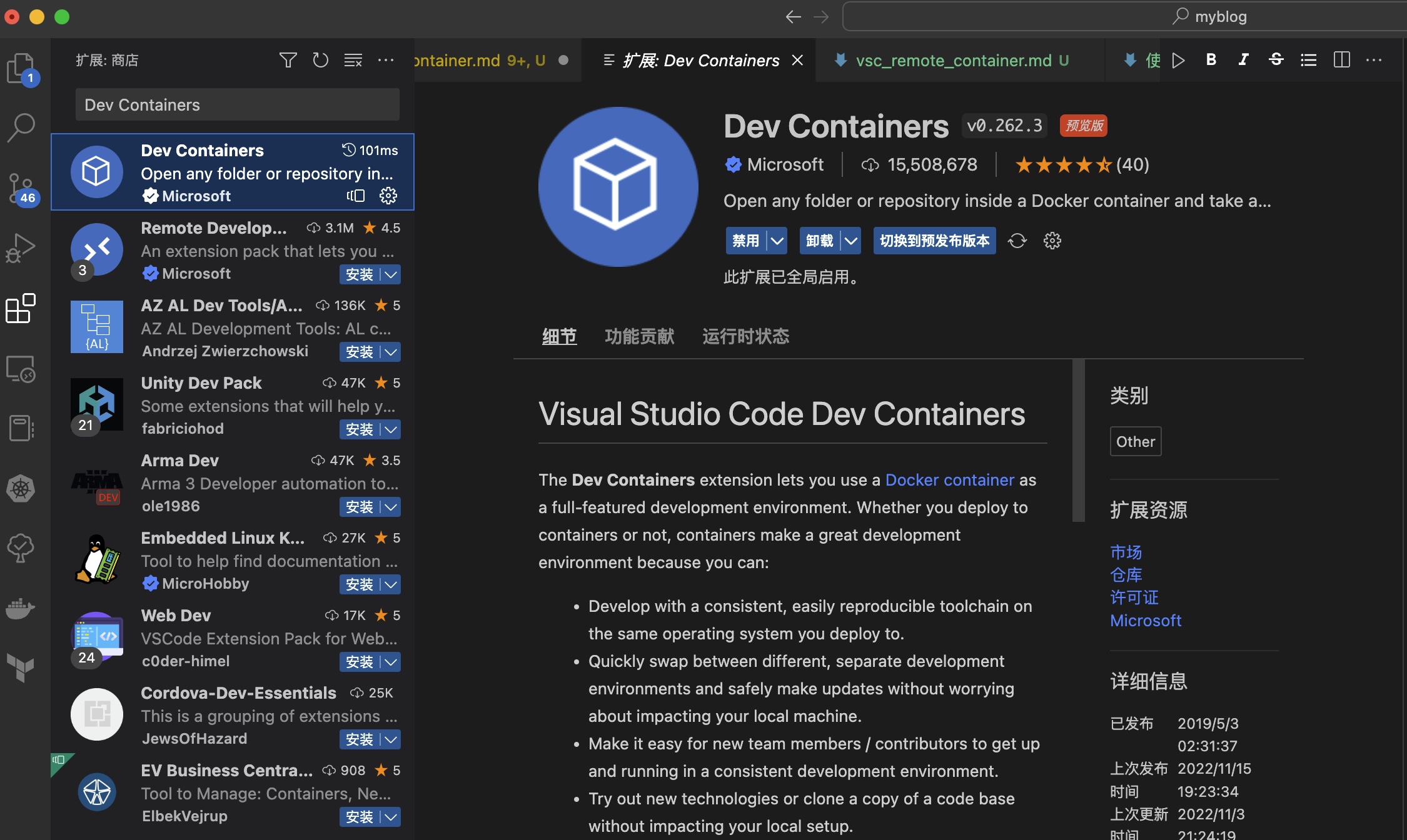Viewport: 1407px width, 840px height.
Task: Switch to the 功能贡献 tab
Action: tap(639, 336)
